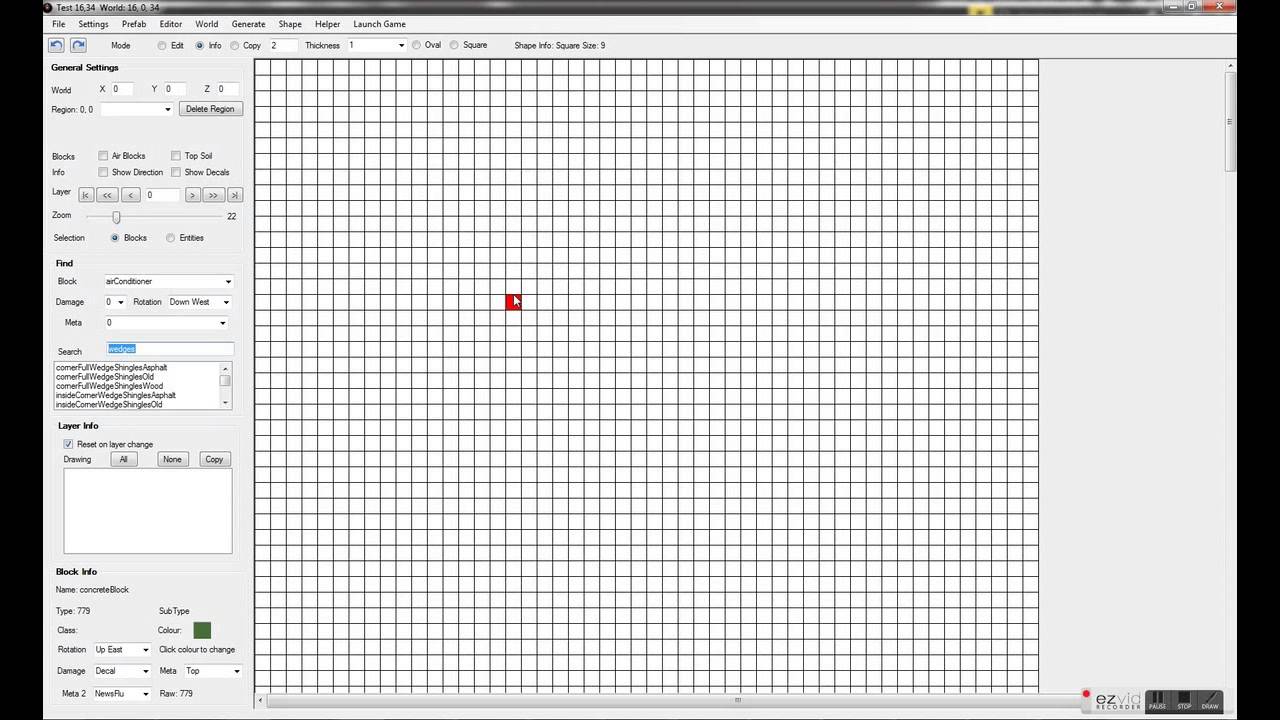Click the Redo arrow icon
Viewport: 1280px width, 720px height.
pos(78,45)
